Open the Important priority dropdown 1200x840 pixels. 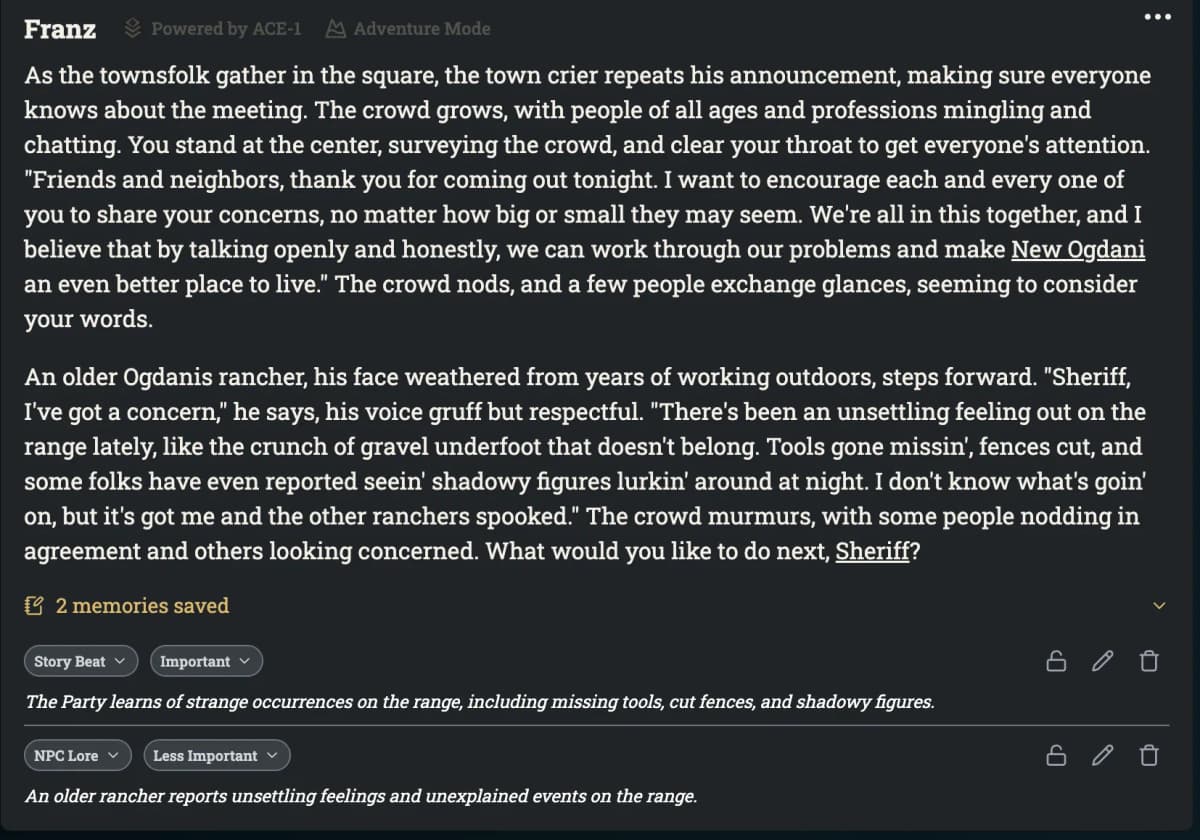(206, 661)
